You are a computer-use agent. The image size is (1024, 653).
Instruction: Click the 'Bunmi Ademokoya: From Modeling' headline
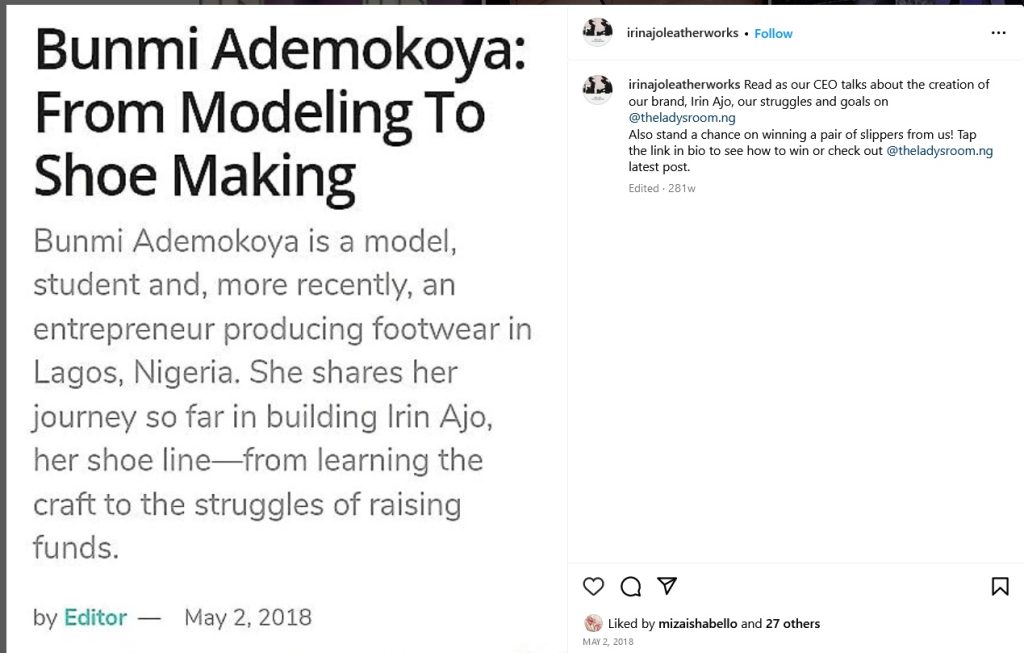279,112
